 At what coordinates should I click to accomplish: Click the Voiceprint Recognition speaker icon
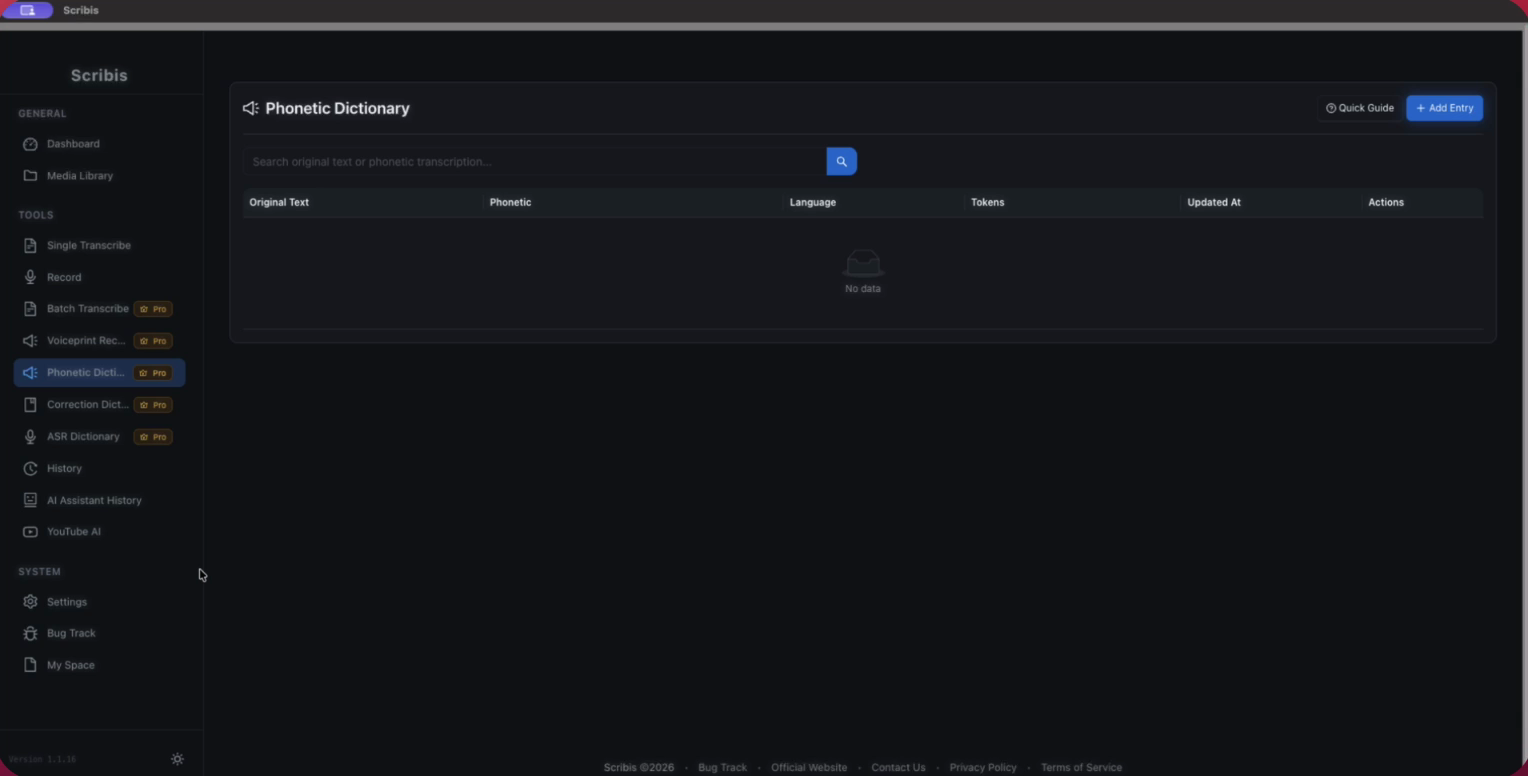pos(30,341)
